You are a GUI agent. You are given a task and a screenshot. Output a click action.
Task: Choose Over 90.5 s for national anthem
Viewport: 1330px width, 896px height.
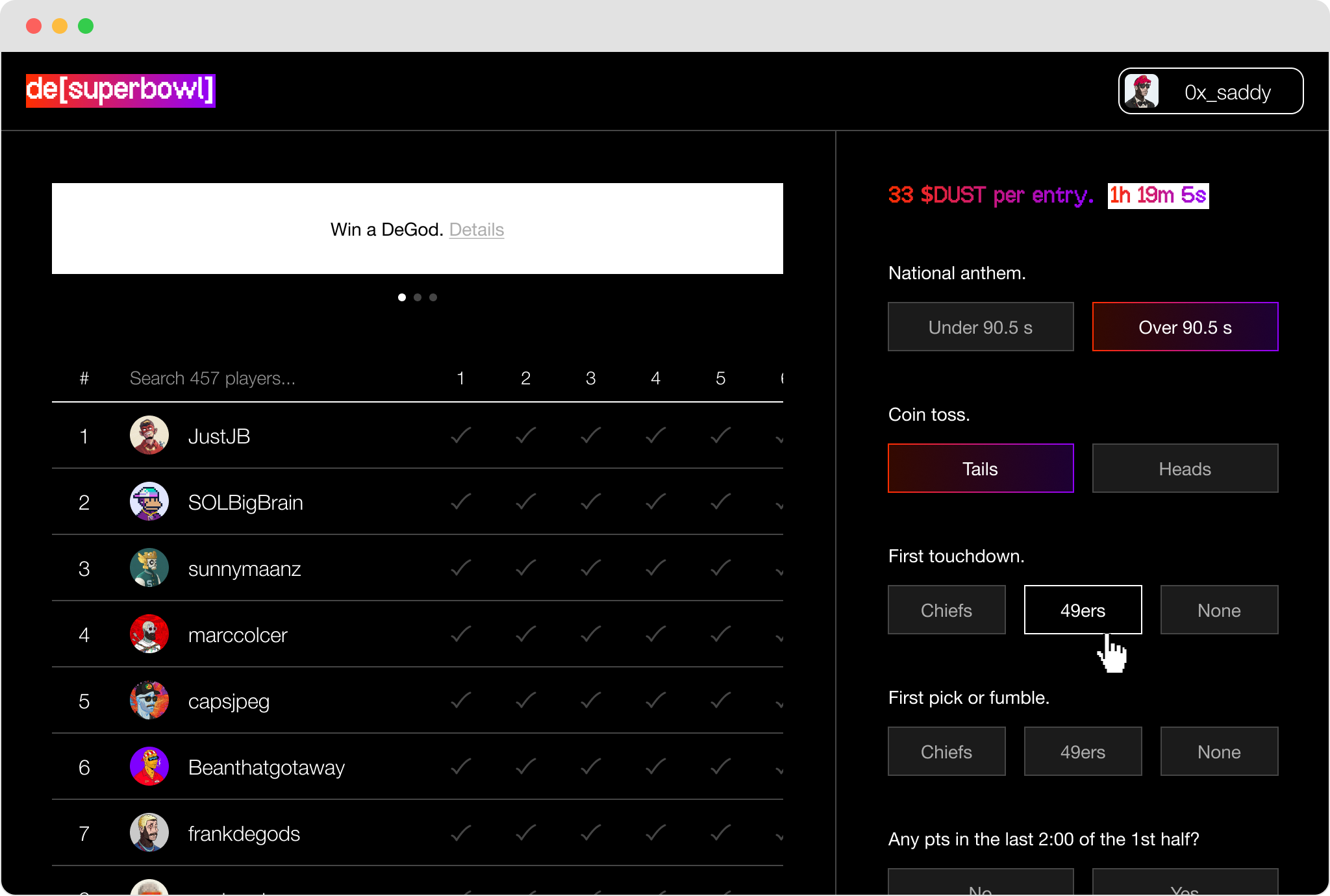tap(1185, 327)
